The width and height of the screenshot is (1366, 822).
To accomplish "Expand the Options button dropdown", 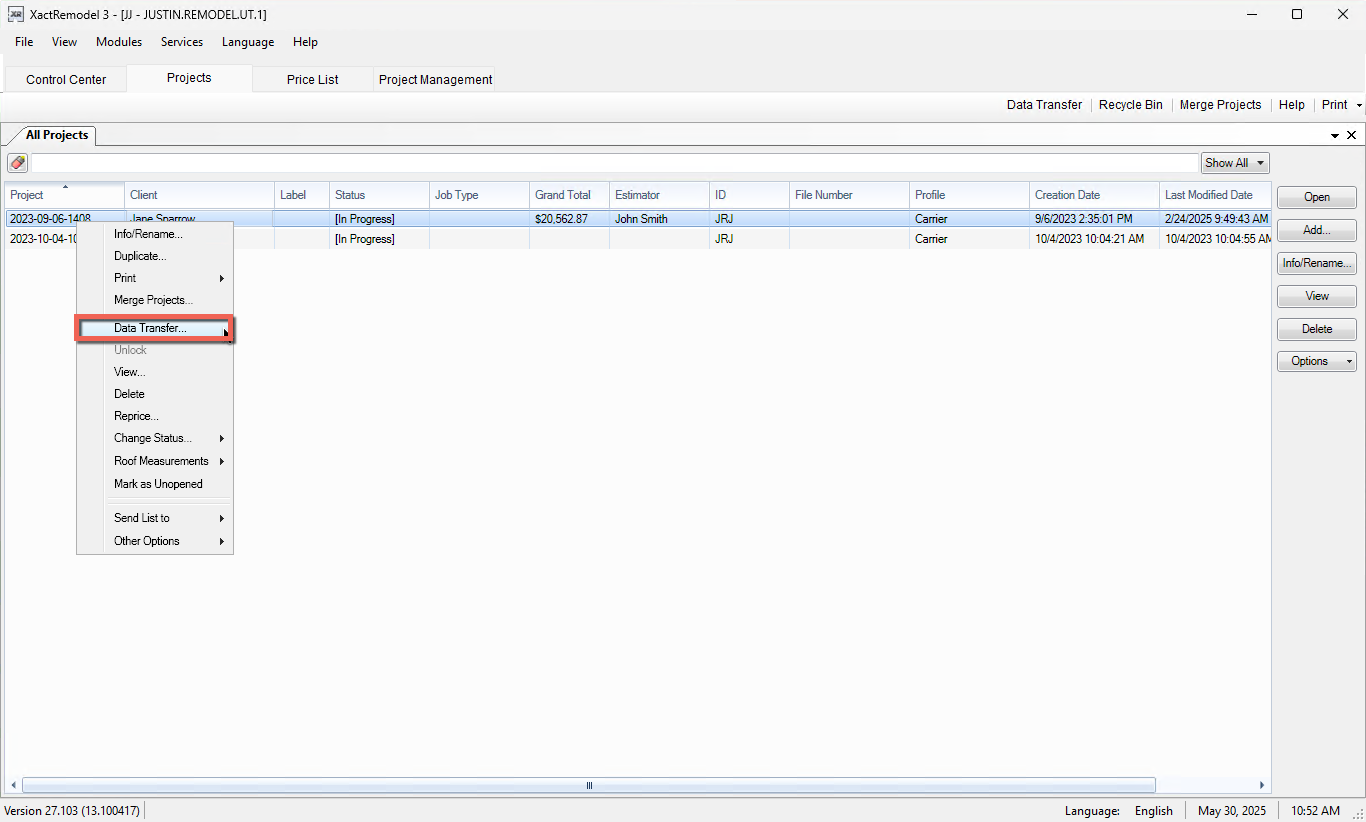I will tap(1350, 361).
